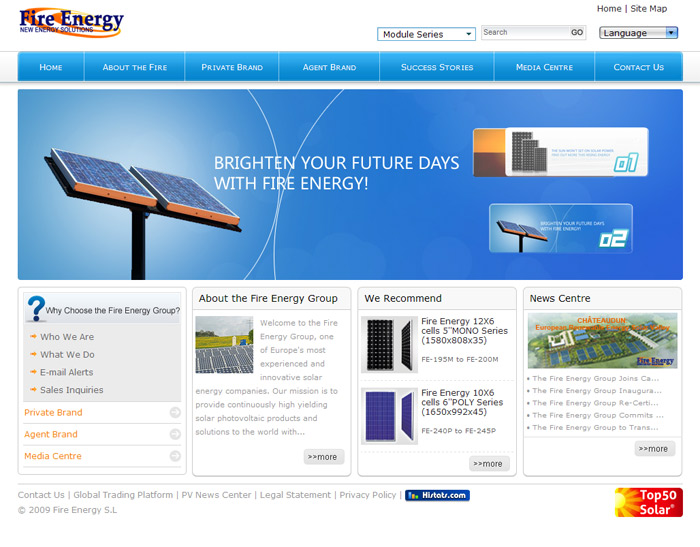
Task: Open the Module Series dropdown
Action: tap(426, 34)
